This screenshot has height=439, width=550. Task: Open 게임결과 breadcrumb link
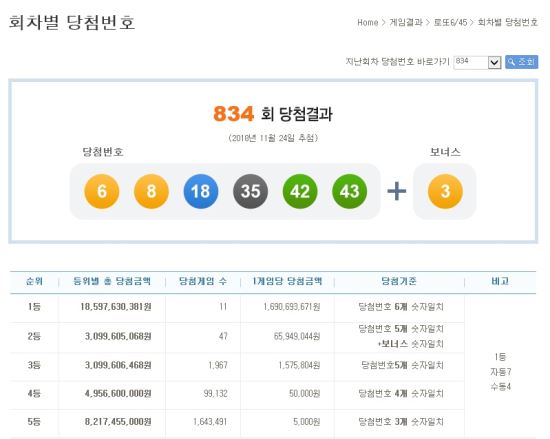click(406, 22)
